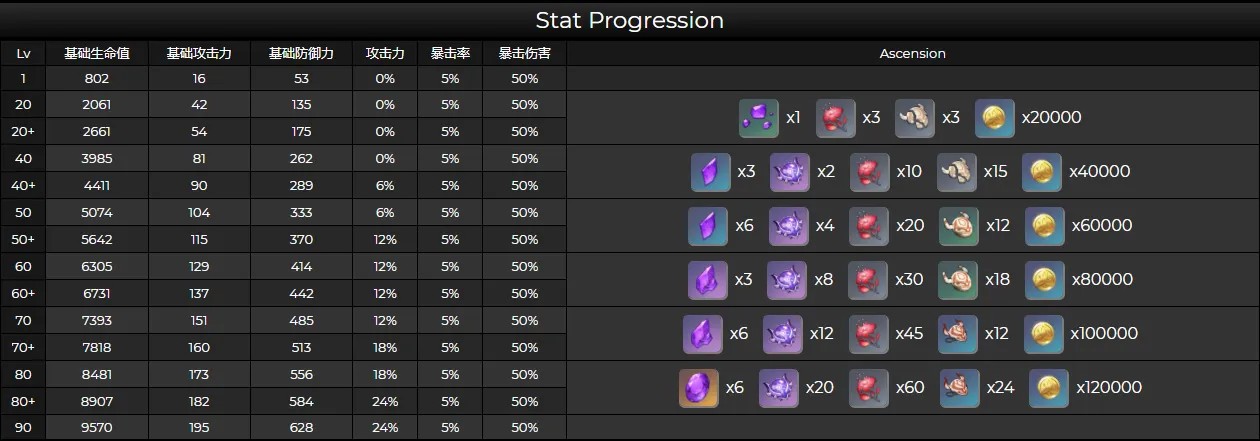Screen dimensions: 1260x441
Task: Click the purple crystal shard icon marked x3 in level 40 row
Action: pos(711,172)
